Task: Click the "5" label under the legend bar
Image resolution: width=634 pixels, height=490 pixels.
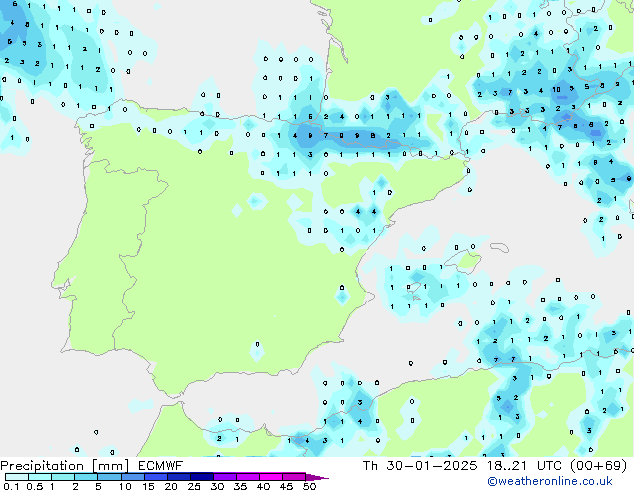Action: point(98,486)
